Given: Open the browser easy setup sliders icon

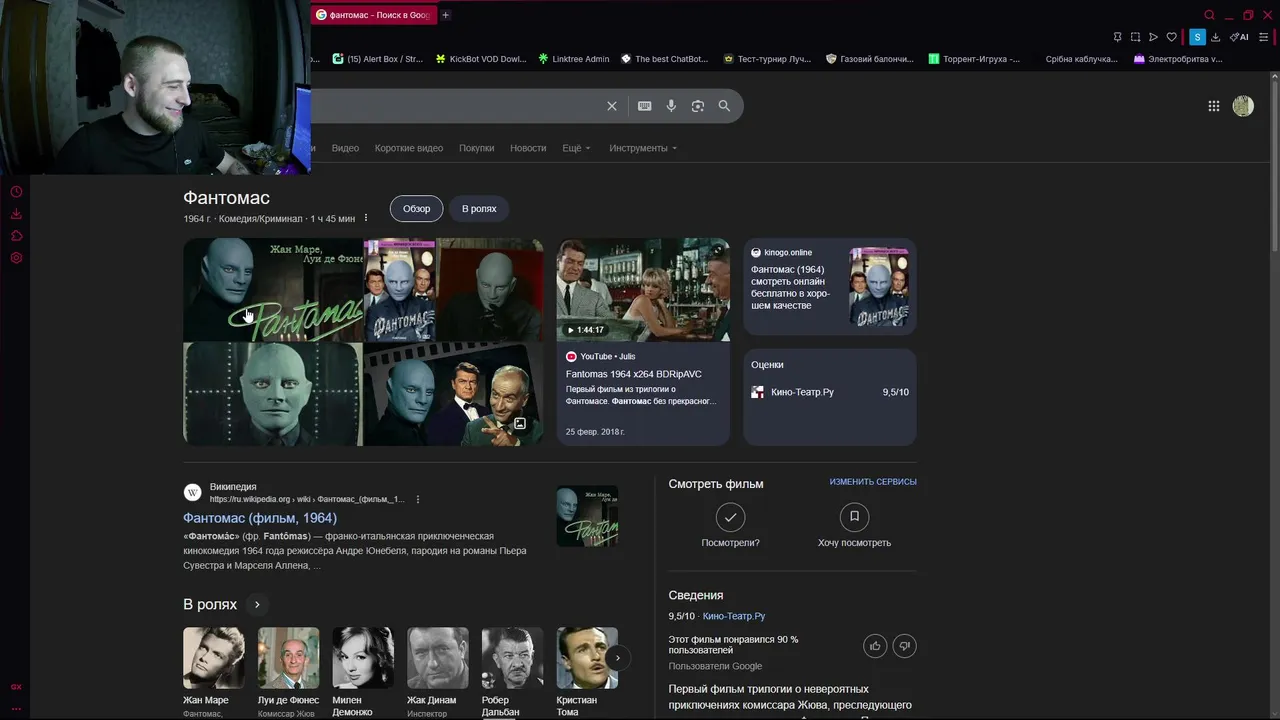Looking at the screenshot, I should click(x=1264, y=37).
